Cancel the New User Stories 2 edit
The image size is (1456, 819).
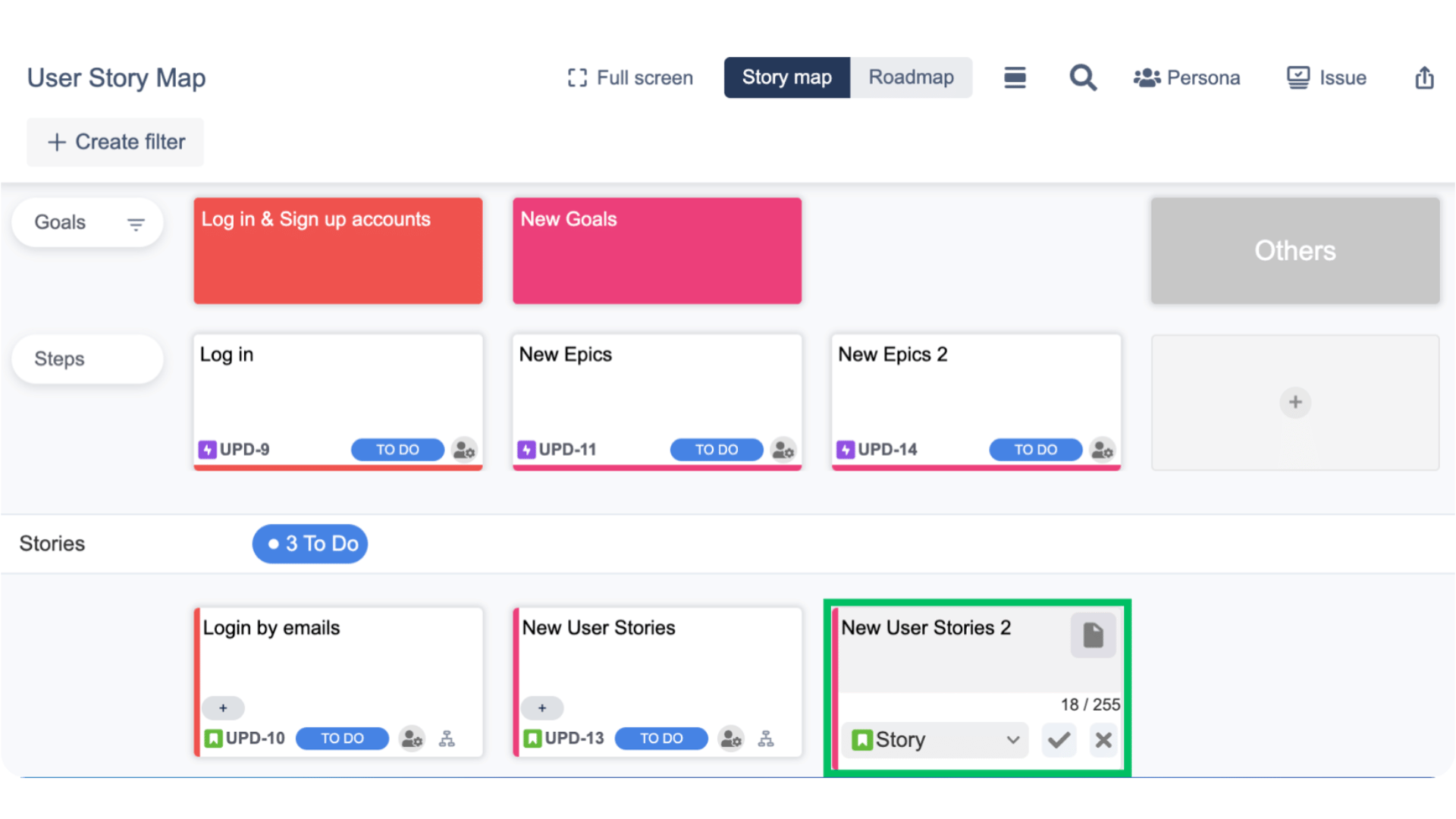1103,739
